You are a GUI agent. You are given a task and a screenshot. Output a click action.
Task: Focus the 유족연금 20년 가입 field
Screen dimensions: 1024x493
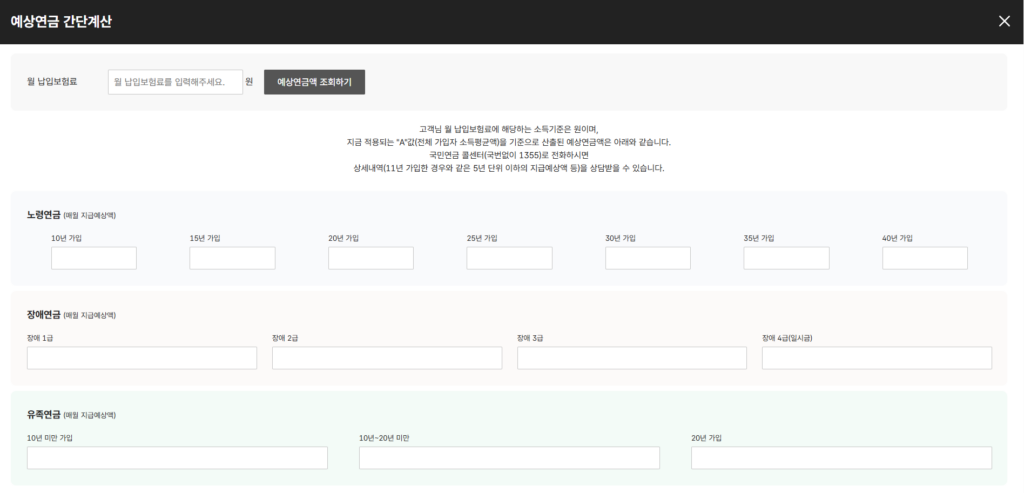pos(841,458)
